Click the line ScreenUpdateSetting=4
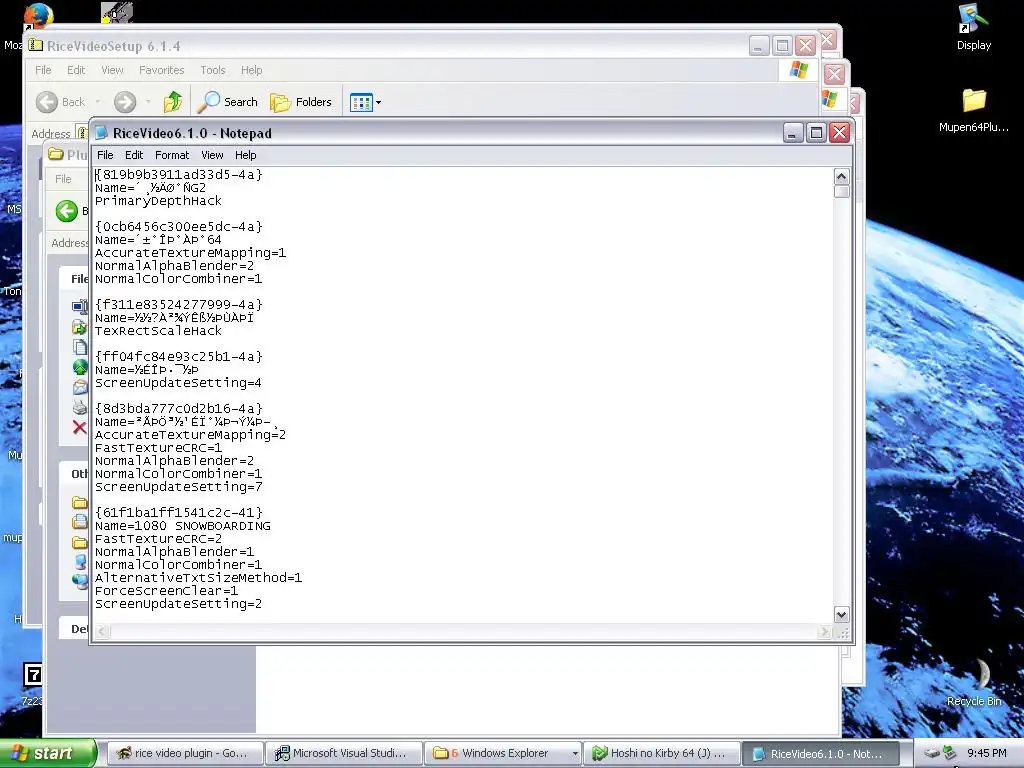 (178, 383)
